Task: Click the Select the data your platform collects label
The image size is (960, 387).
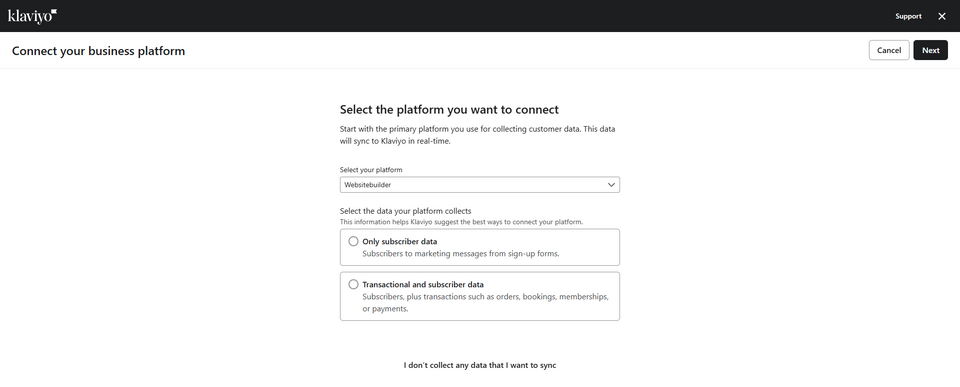Action: pos(405,211)
